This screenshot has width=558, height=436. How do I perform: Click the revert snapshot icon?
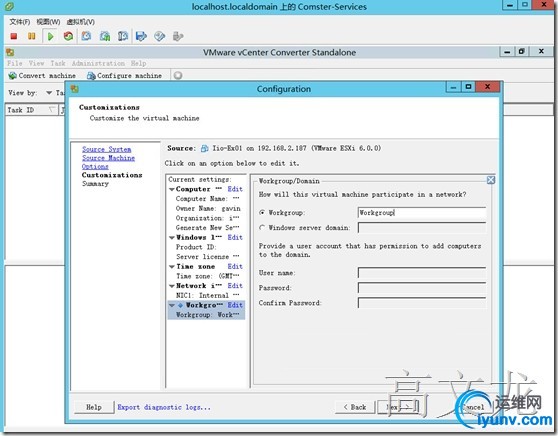[x=105, y=36]
